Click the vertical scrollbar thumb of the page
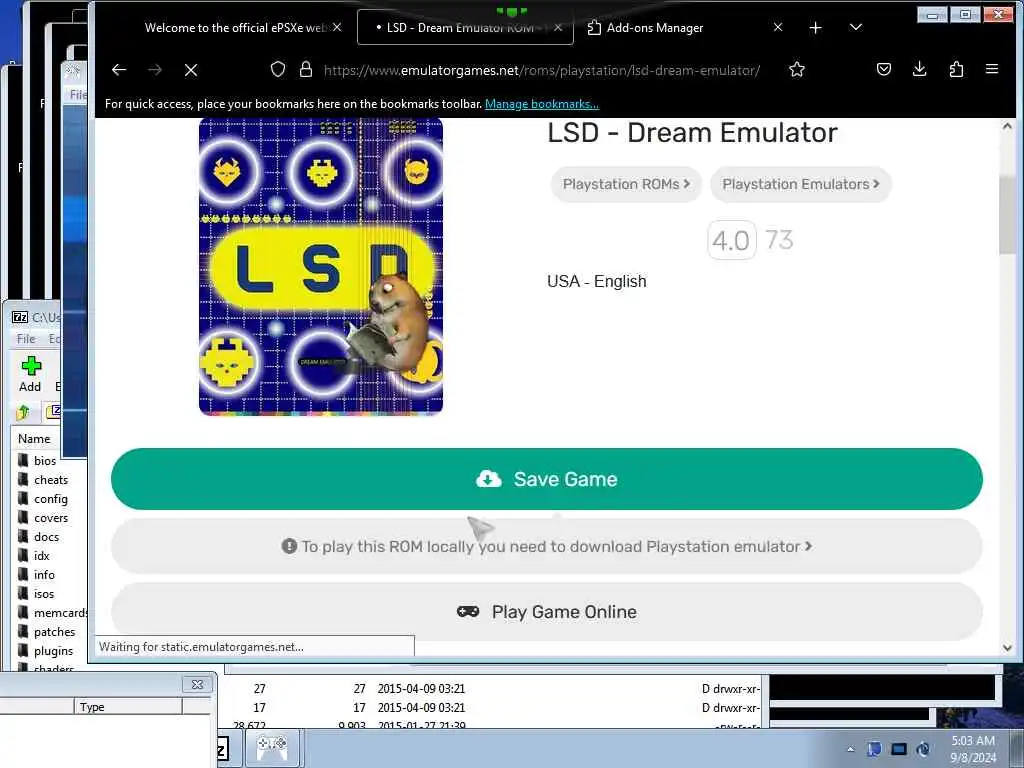The image size is (1024, 768). [1007, 216]
